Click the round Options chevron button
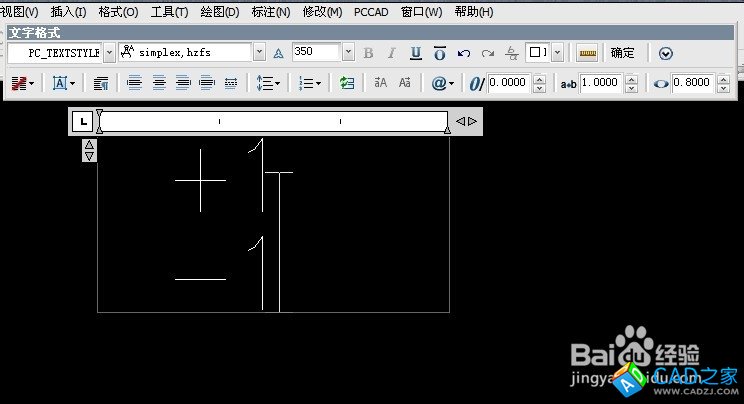 (x=666, y=53)
